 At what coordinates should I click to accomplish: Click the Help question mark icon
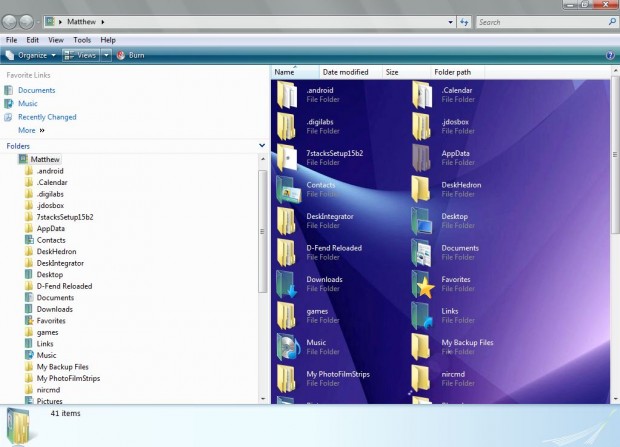click(610, 55)
